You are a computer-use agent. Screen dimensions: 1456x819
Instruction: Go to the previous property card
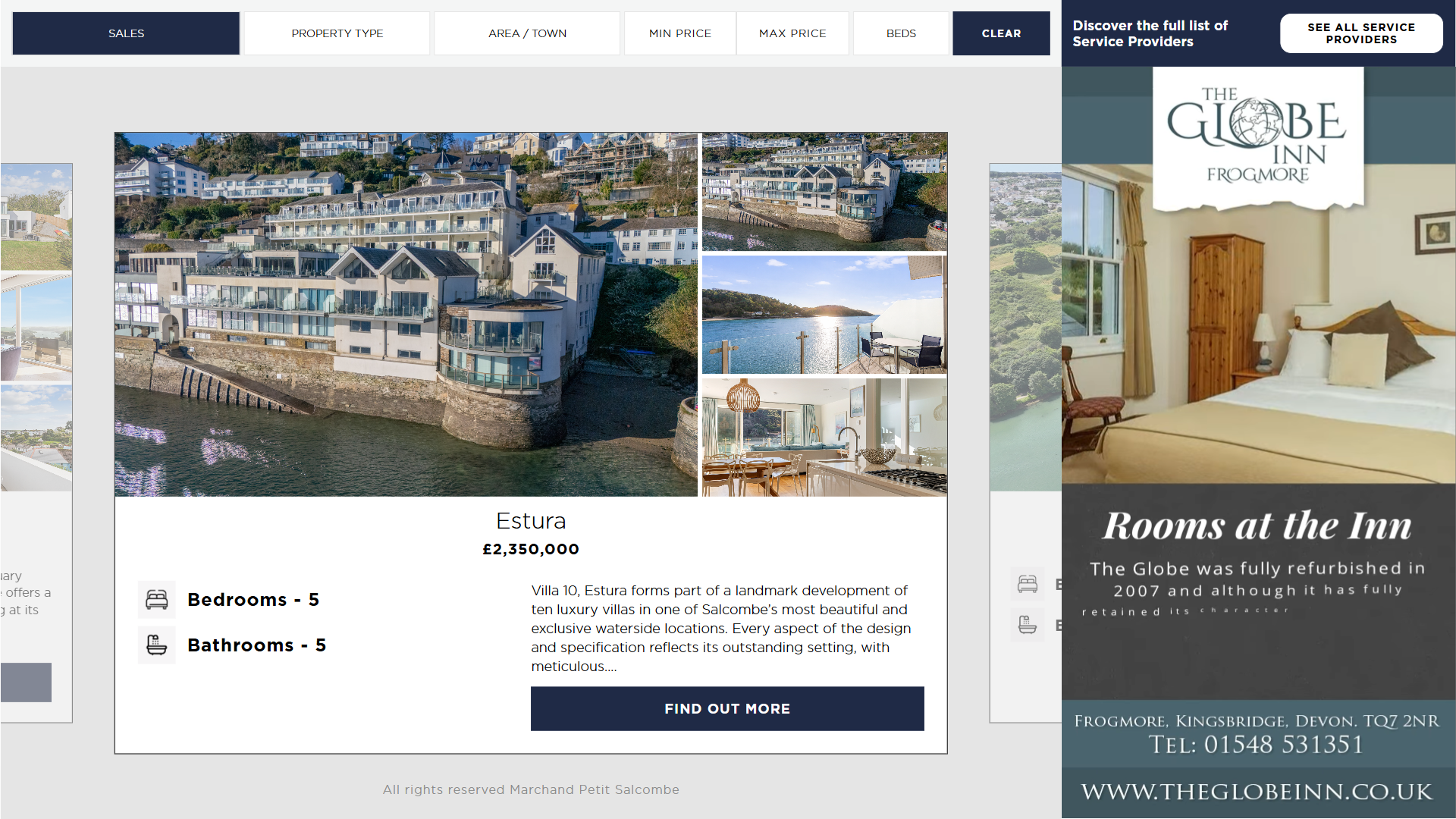click(x=36, y=443)
